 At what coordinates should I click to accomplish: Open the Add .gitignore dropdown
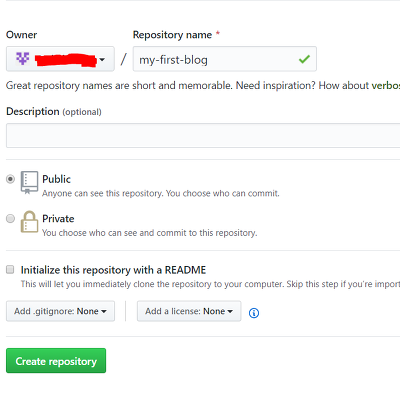click(60, 311)
